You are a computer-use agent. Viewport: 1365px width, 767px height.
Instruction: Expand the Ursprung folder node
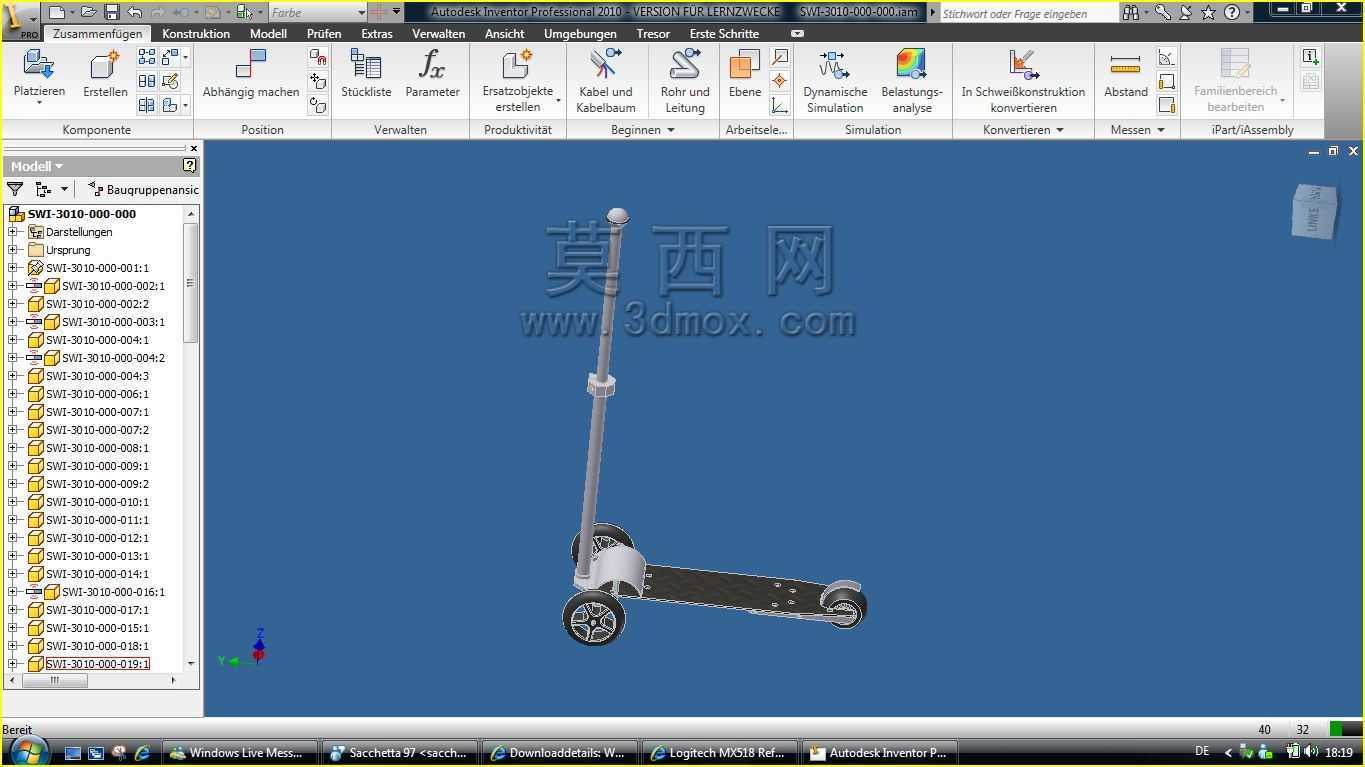pos(13,250)
